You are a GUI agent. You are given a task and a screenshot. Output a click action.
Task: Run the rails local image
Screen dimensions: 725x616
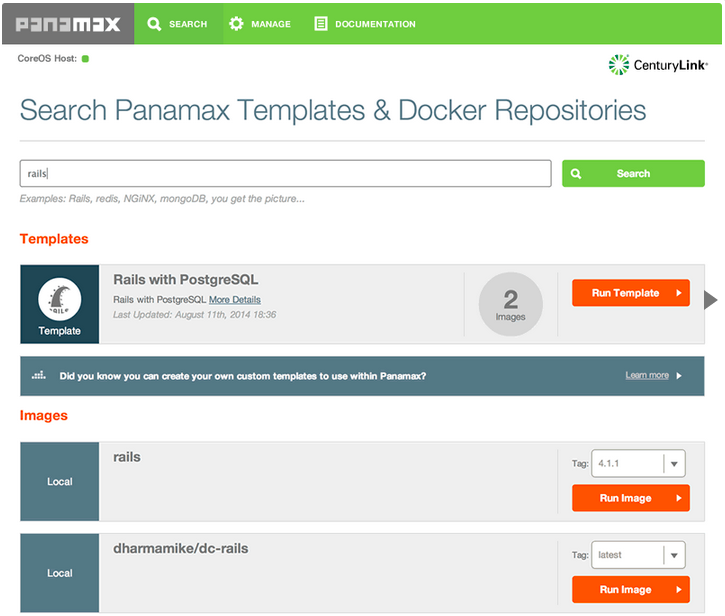pyautogui.click(x=631, y=498)
